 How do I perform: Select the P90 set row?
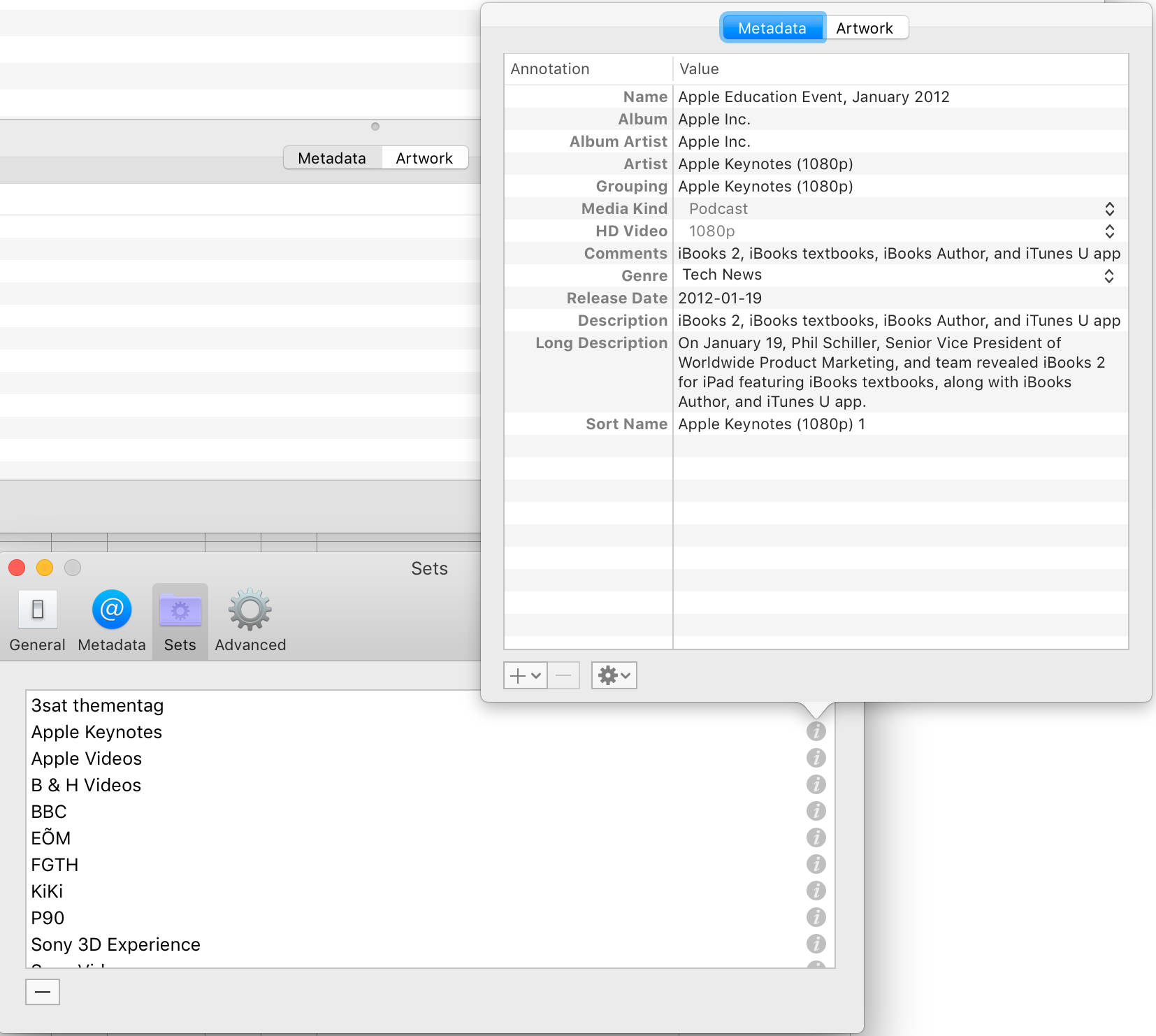click(x=430, y=918)
